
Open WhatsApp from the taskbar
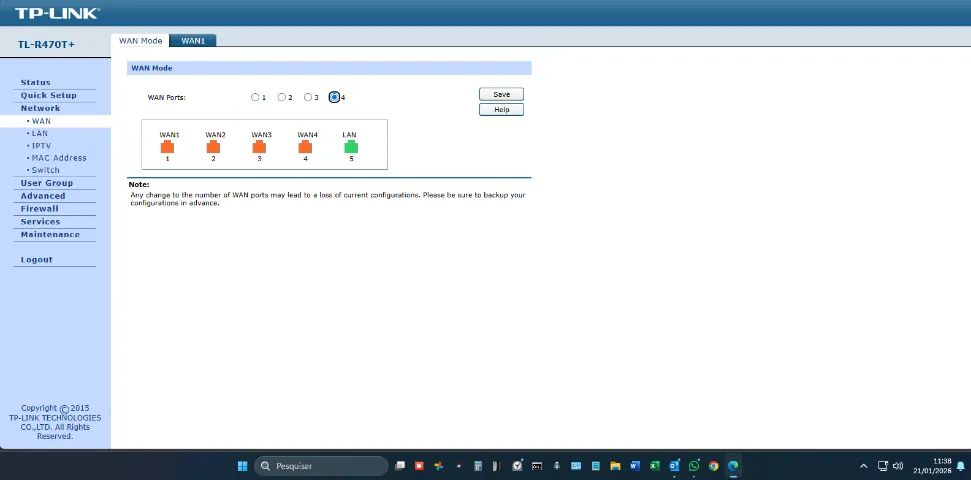coord(694,466)
